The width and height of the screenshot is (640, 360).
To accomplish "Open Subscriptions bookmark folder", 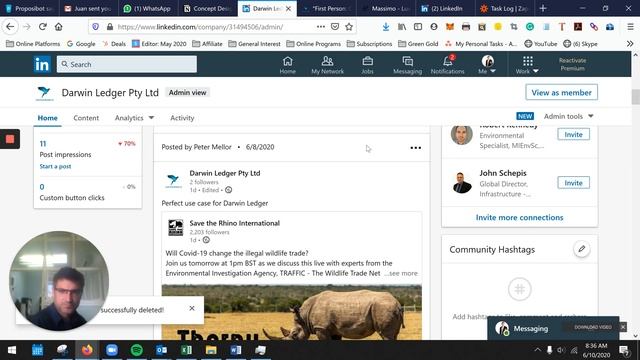I will pyautogui.click(x=369, y=44).
